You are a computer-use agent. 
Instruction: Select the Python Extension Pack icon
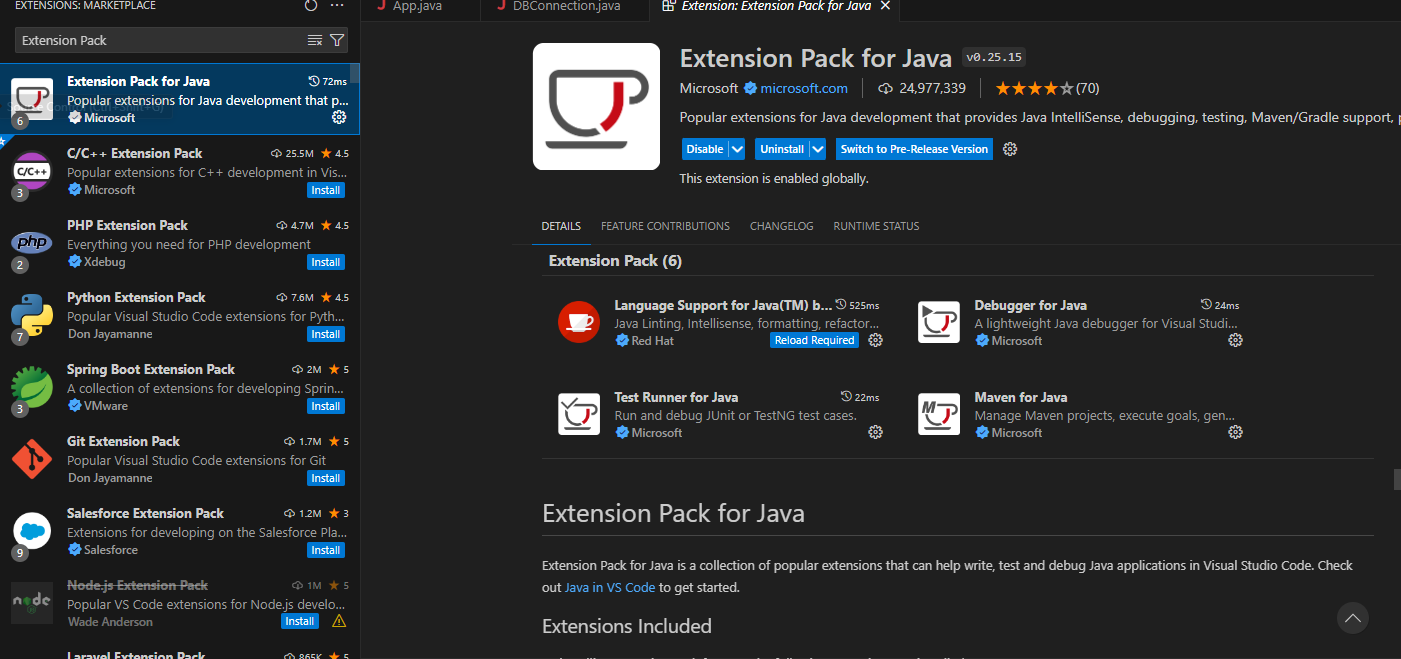pyautogui.click(x=32, y=315)
